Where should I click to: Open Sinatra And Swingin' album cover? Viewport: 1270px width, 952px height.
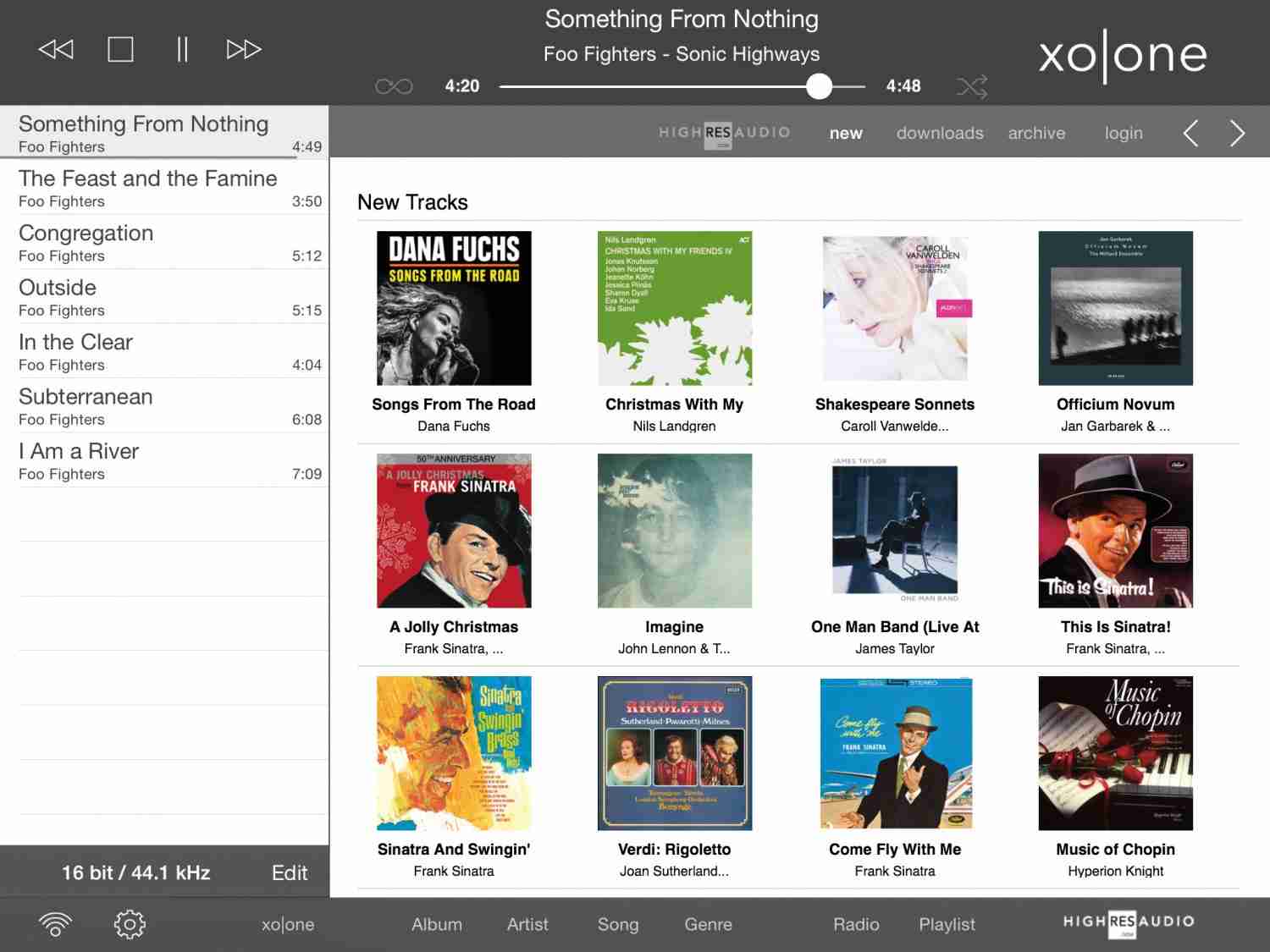click(x=454, y=753)
